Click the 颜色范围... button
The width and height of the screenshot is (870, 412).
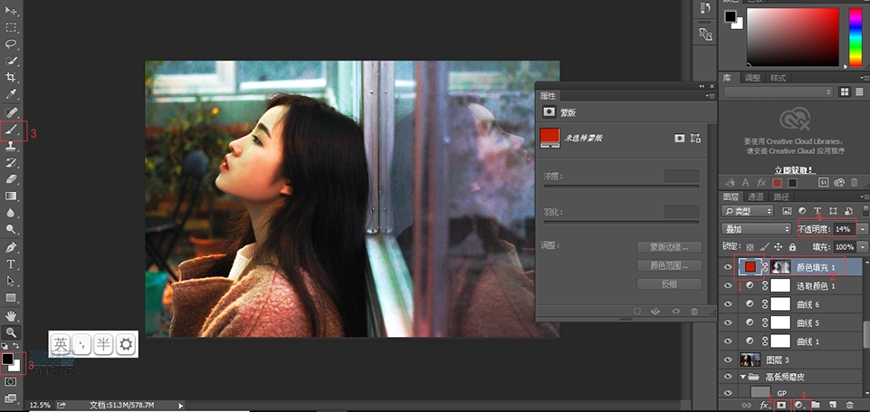coord(669,265)
